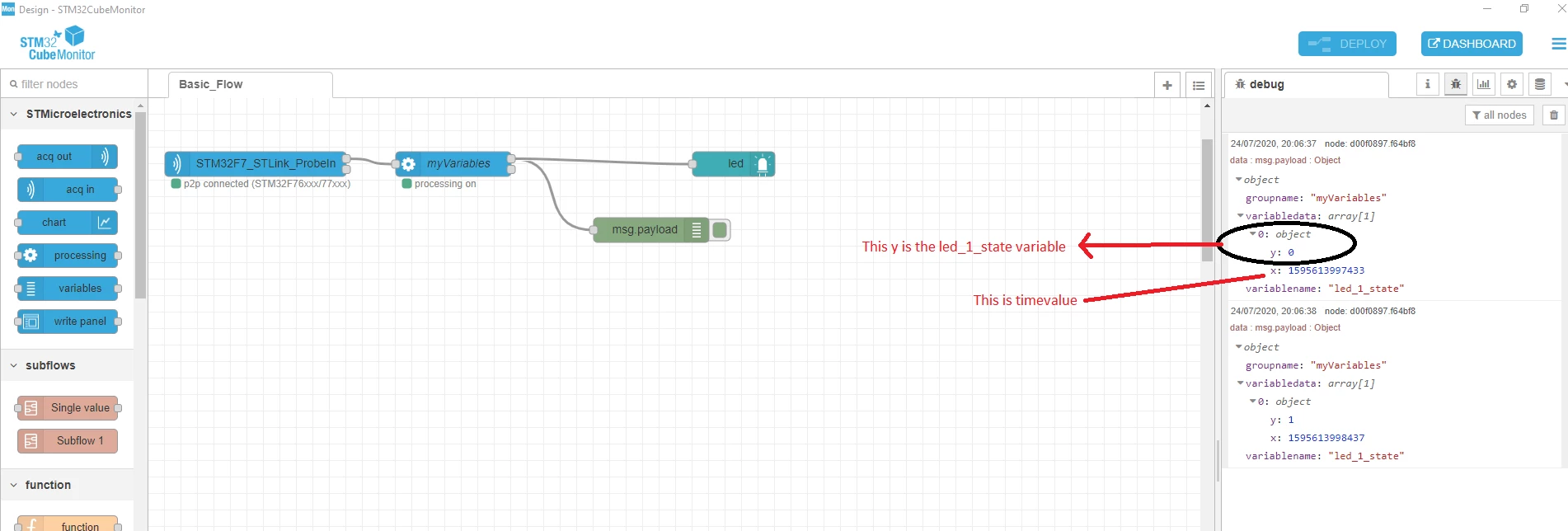Pick the write panel palette node
This screenshot has height=531, width=1568.
click(x=67, y=322)
